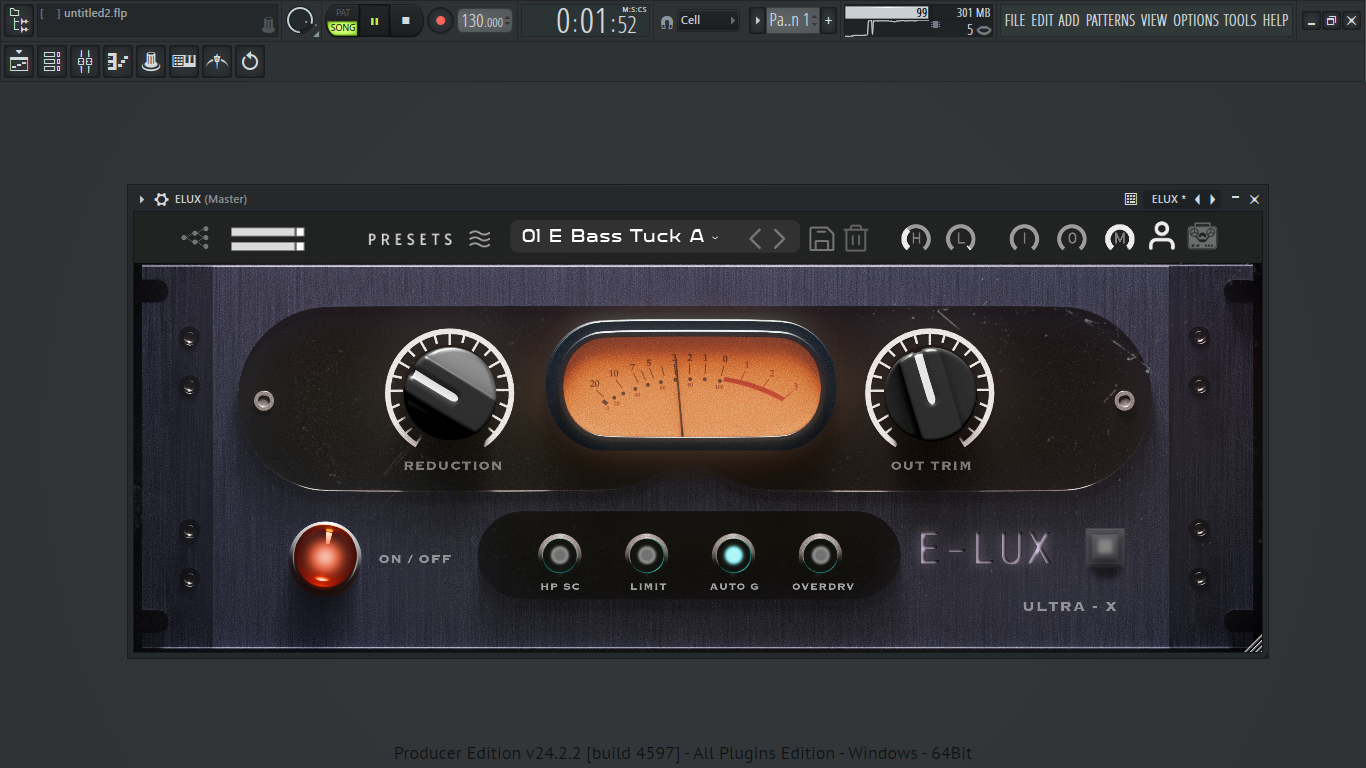Open pattern list arrow beside Pa..n 1
1366x768 pixels.
click(x=757, y=20)
